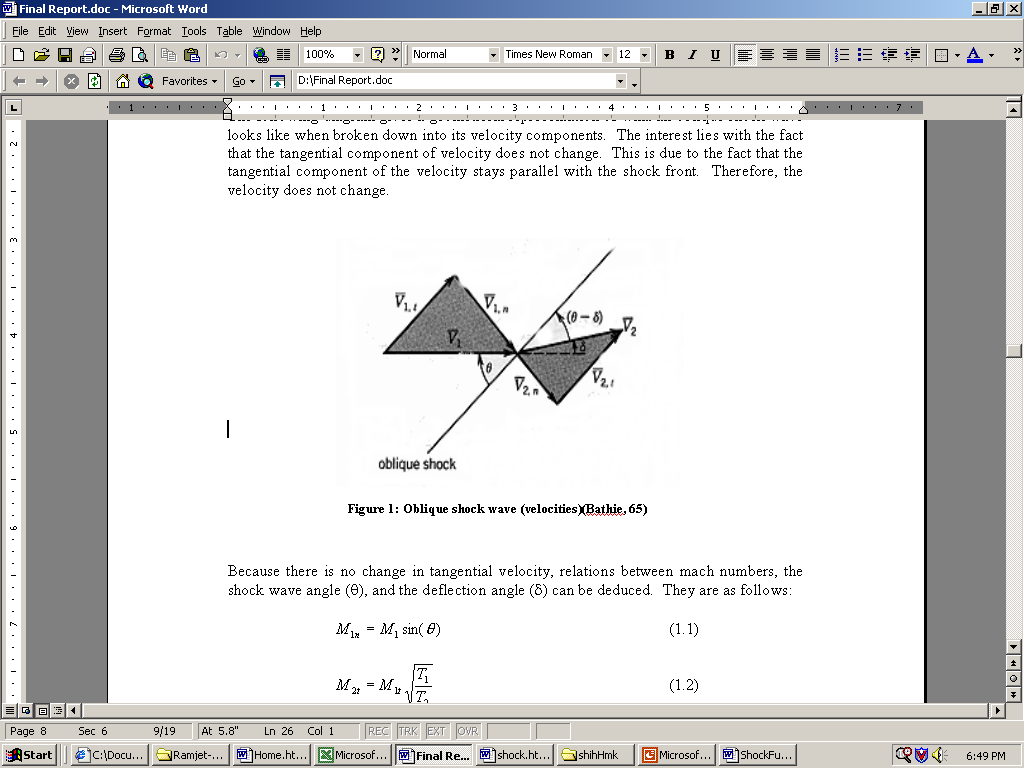The width and height of the screenshot is (1024, 768).
Task: Switch to shock.ht... taskbar window
Action: pos(515,755)
